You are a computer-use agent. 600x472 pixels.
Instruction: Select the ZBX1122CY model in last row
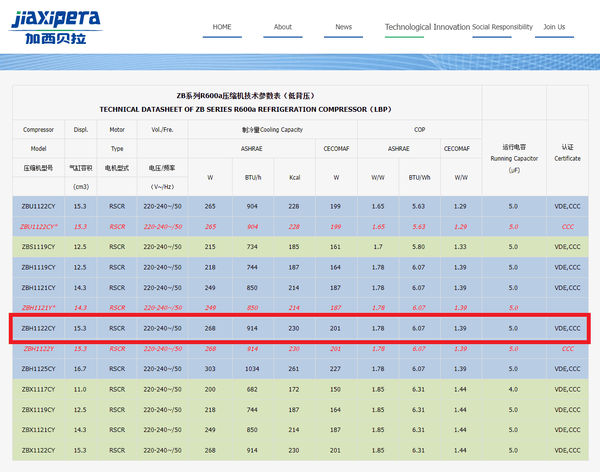(x=38, y=450)
